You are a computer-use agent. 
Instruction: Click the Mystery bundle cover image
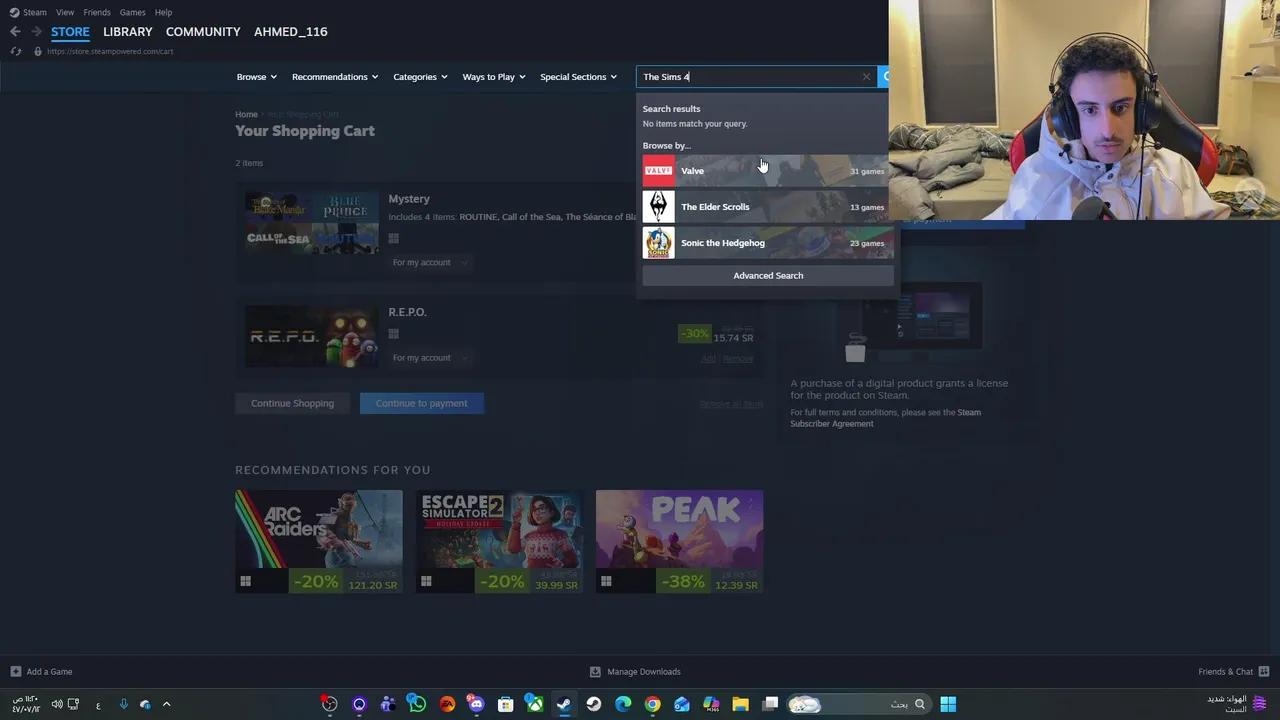click(x=312, y=224)
